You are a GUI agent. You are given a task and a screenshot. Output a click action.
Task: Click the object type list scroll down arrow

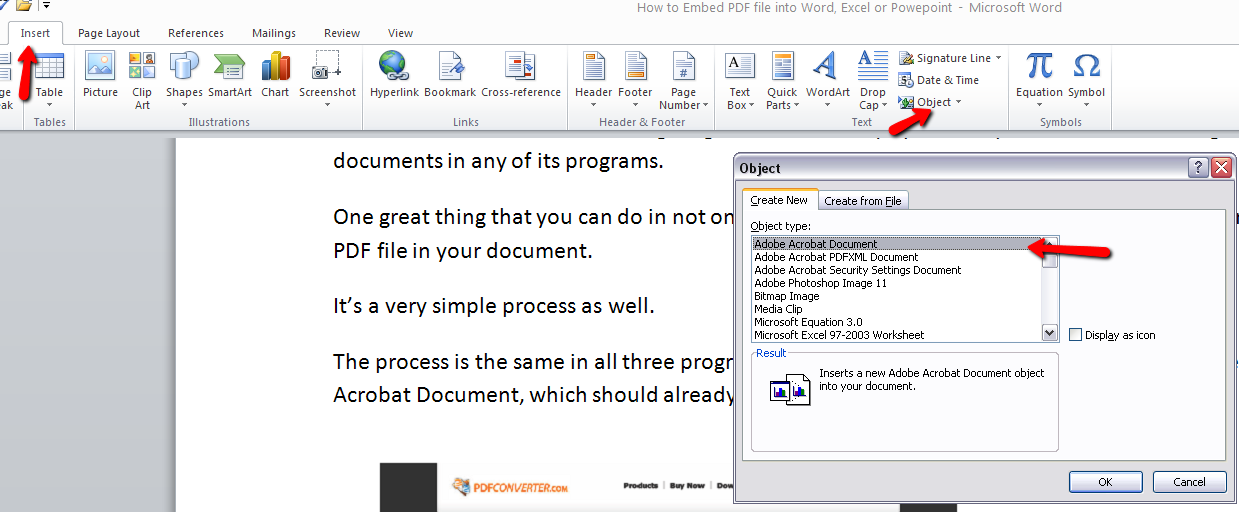(1049, 333)
